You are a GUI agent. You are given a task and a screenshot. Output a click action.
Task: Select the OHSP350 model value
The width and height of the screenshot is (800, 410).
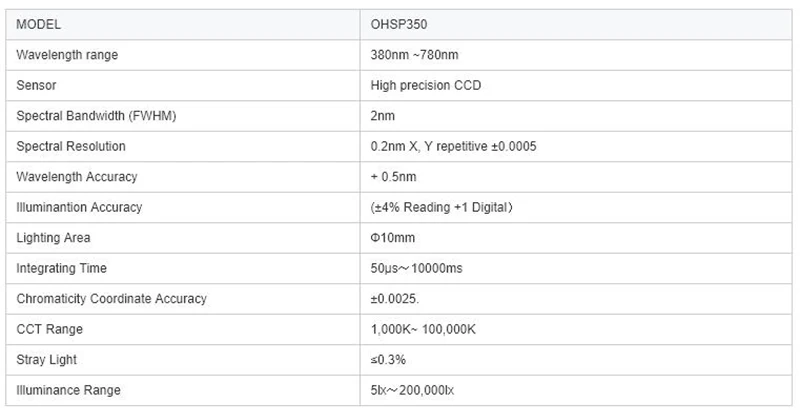[x=398, y=24]
